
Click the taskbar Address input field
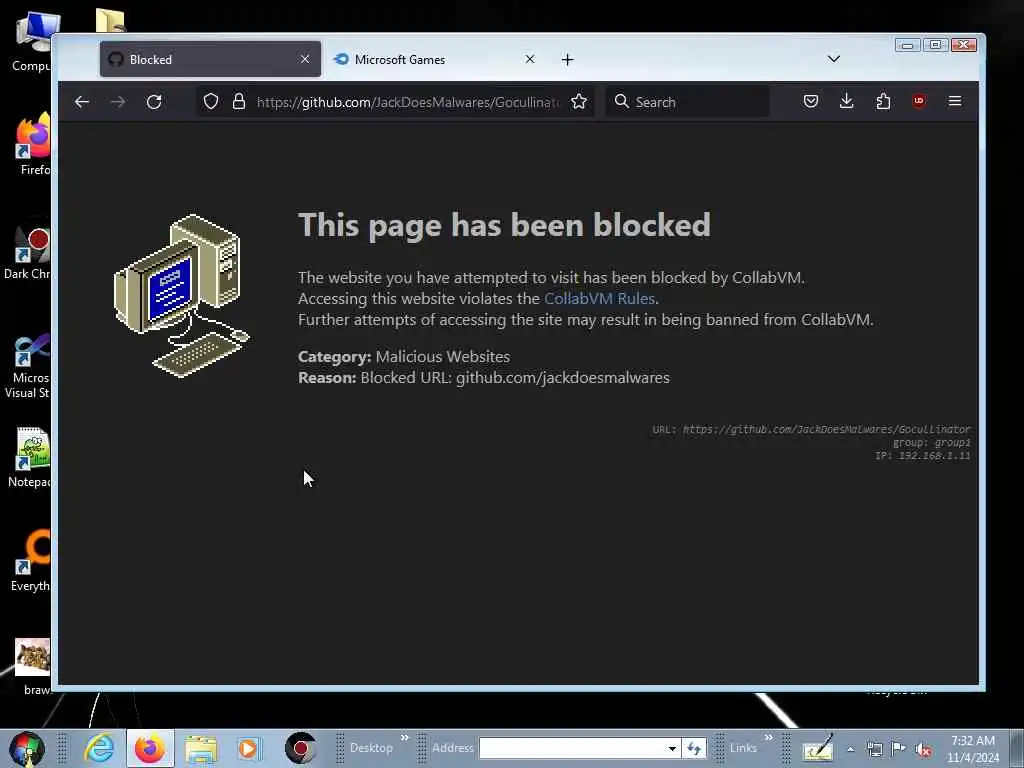coord(571,748)
